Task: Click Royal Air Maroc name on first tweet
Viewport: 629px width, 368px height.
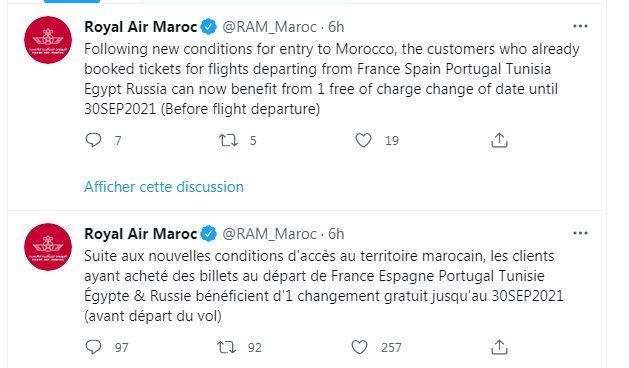Action: (140, 27)
